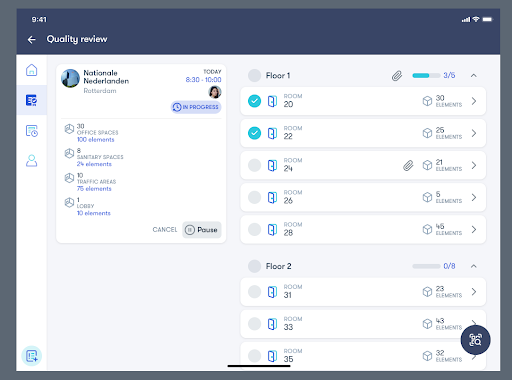Viewport: 512px width, 380px height.
Task: Tap the add report icon at sidebar bottom
Action: click(x=32, y=356)
